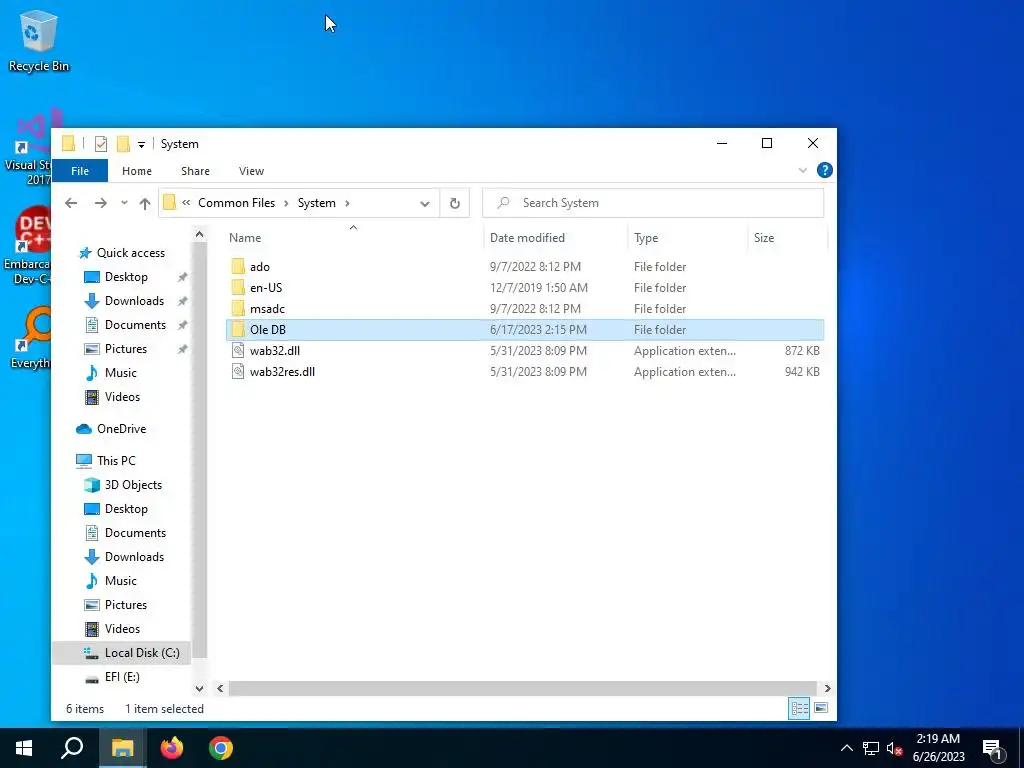Launch Firefox from the taskbar

(x=172, y=748)
